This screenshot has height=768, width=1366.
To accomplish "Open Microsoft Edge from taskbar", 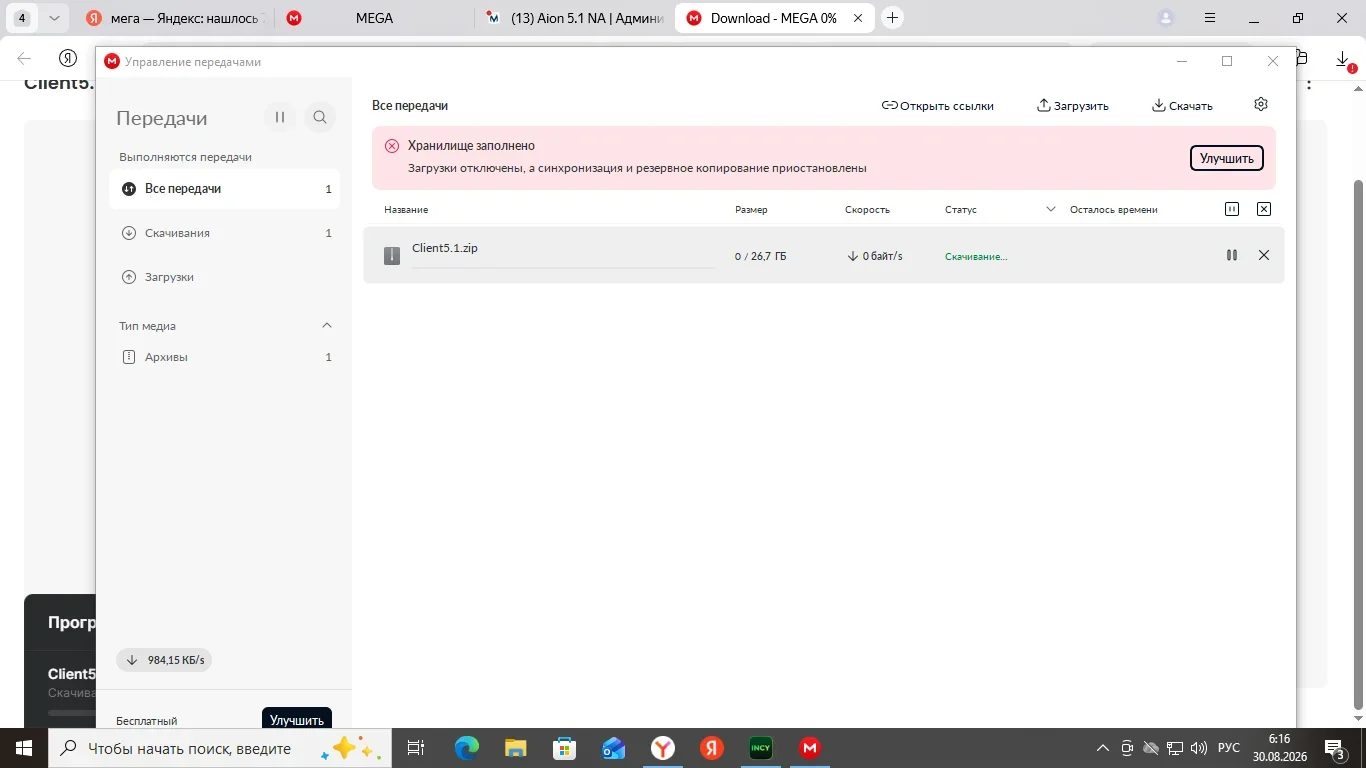I will (x=466, y=748).
